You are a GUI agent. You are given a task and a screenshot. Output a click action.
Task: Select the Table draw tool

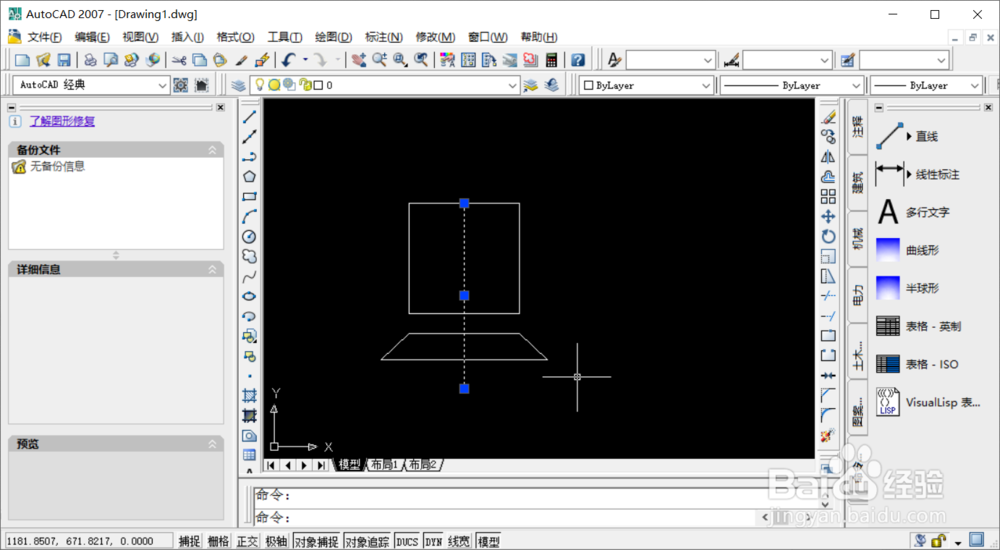pos(249,455)
